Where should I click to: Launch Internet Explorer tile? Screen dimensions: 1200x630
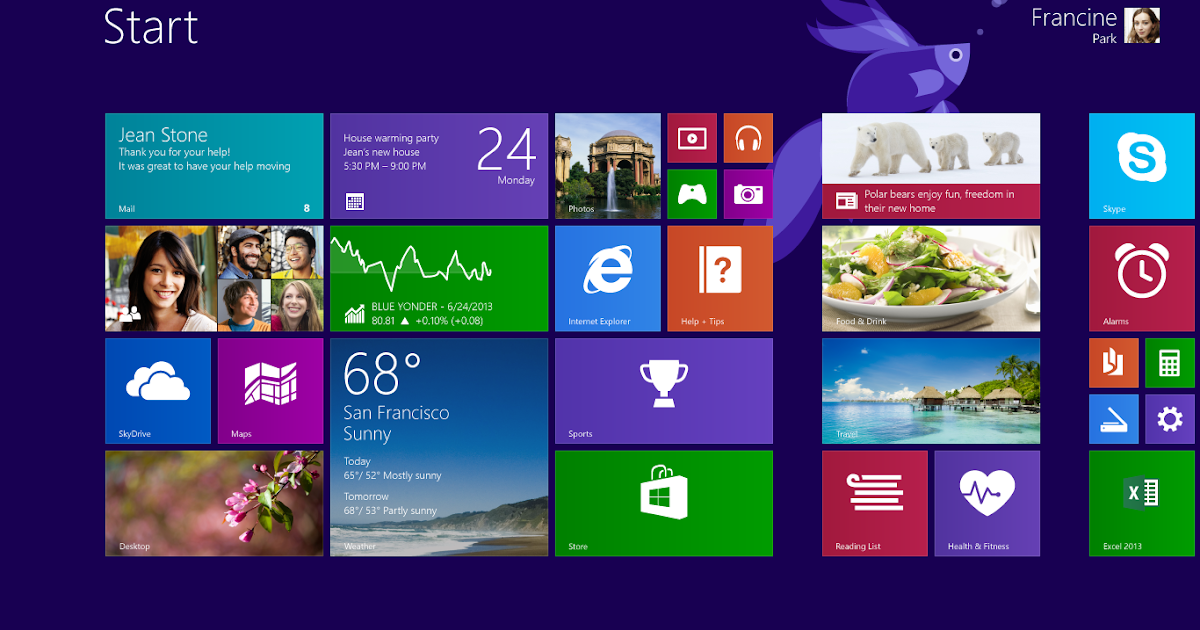point(608,278)
